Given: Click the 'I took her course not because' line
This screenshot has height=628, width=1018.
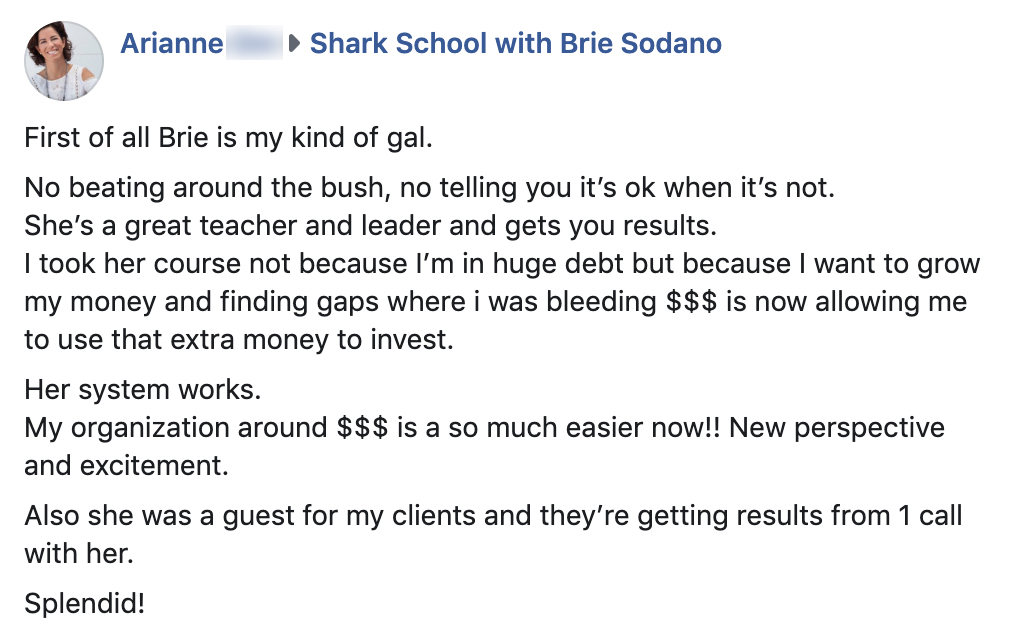Looking at the screenshot, I should [502, 264].
